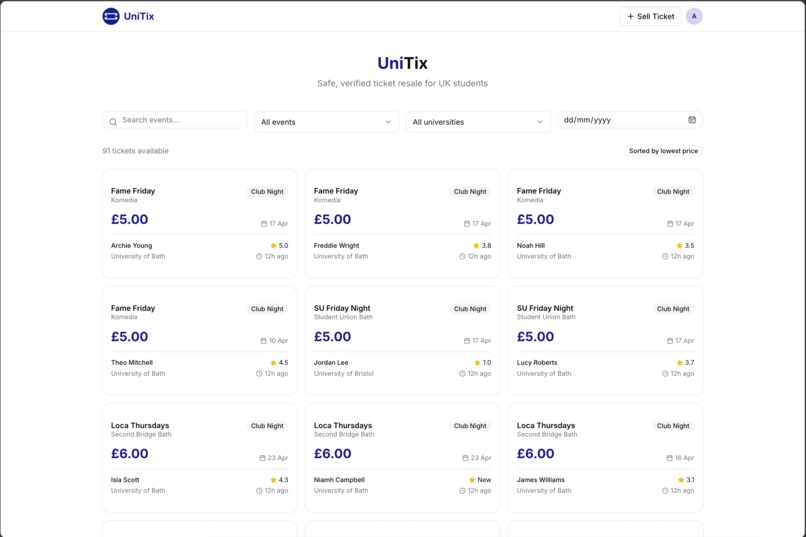Click the '91 tickets available' text

point(135,151)
